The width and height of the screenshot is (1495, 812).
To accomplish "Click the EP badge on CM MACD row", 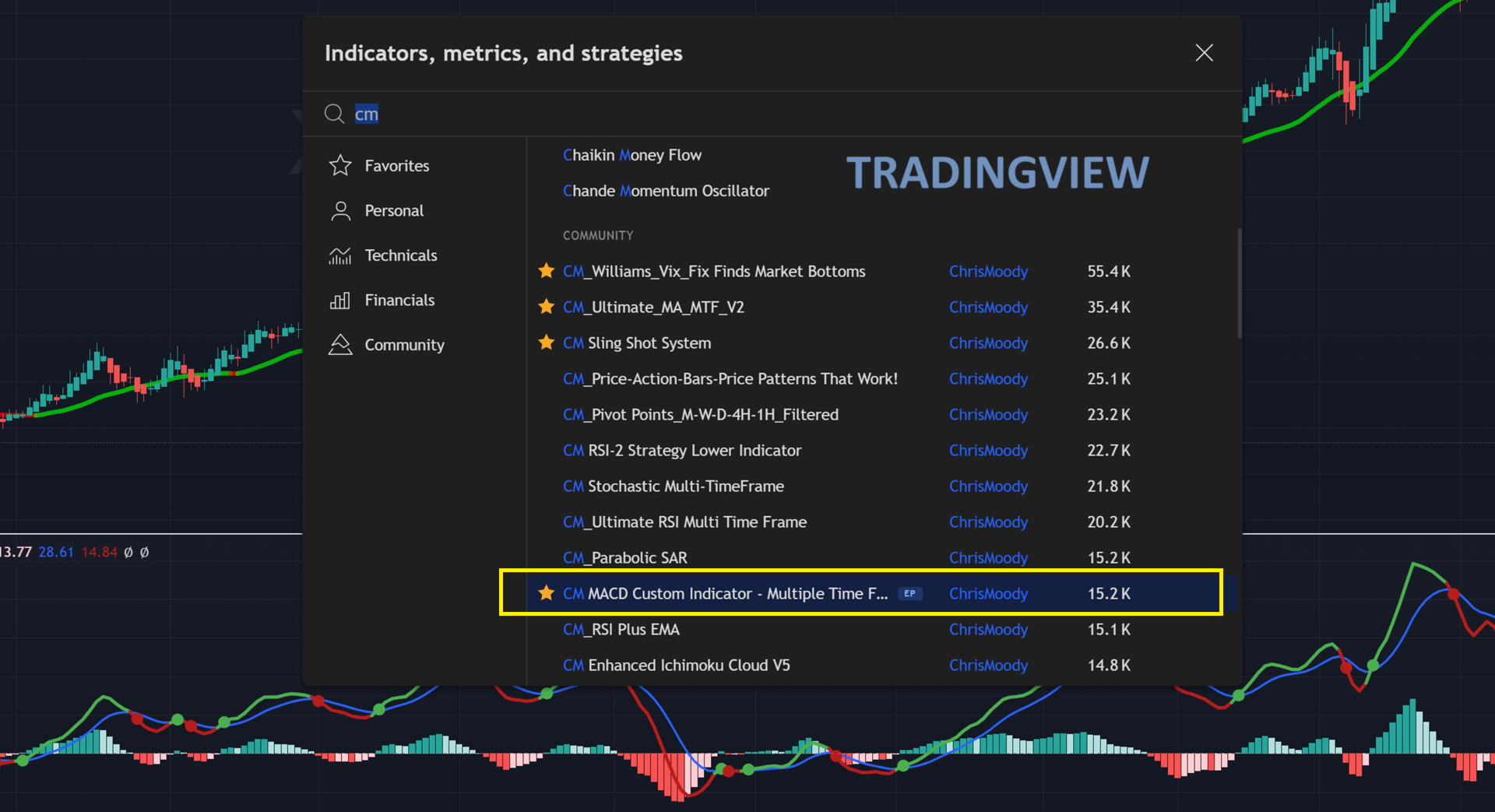I will [909, 593].
